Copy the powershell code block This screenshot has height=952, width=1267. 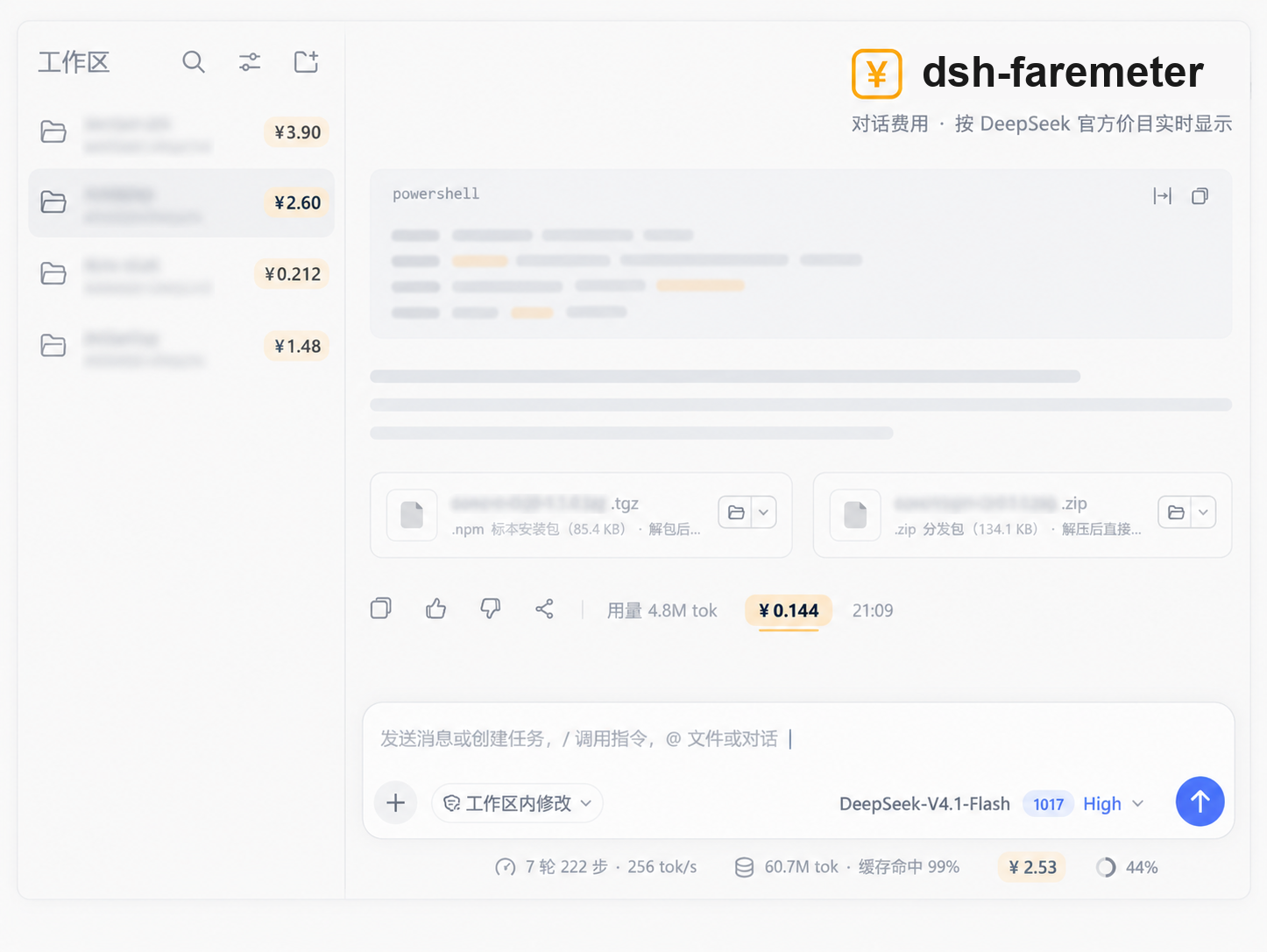point(1200,196)
